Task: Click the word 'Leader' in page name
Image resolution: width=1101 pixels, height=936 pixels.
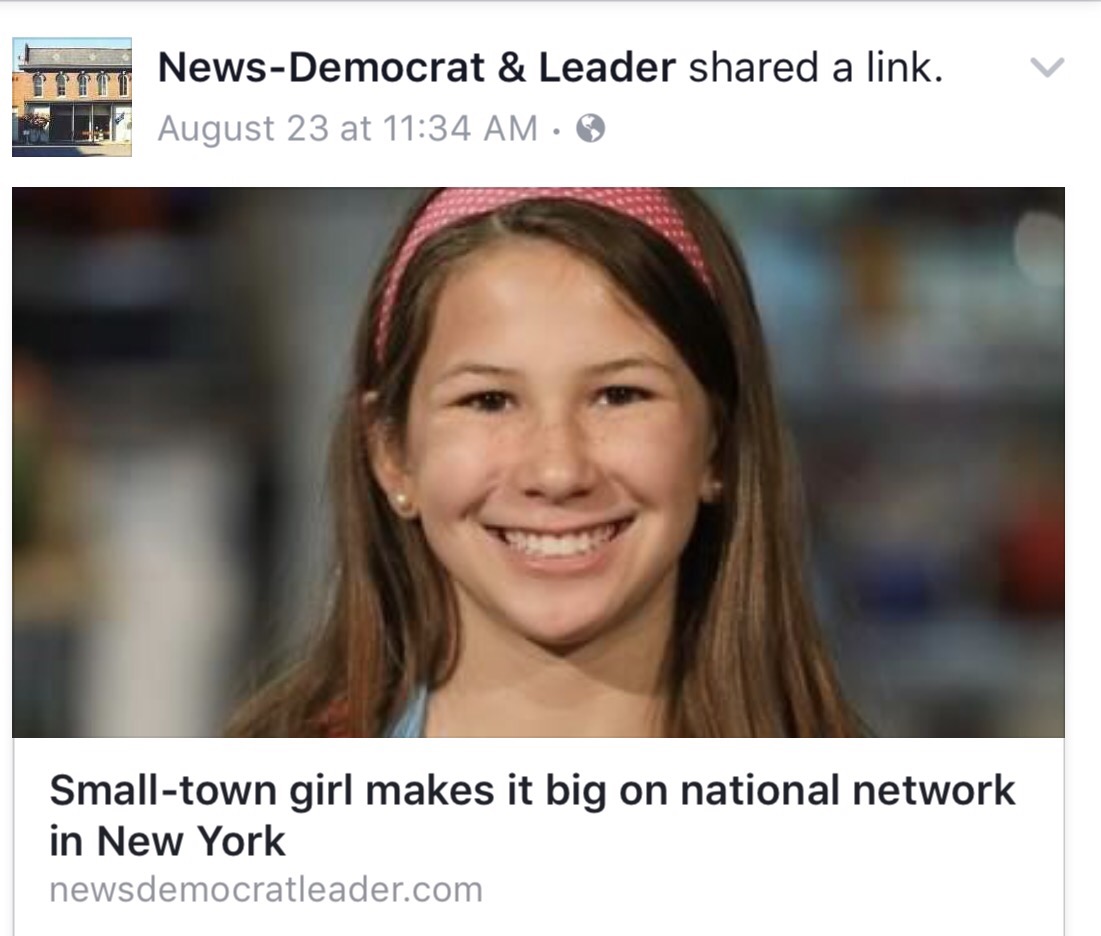Action: click(x=607, y=67)
